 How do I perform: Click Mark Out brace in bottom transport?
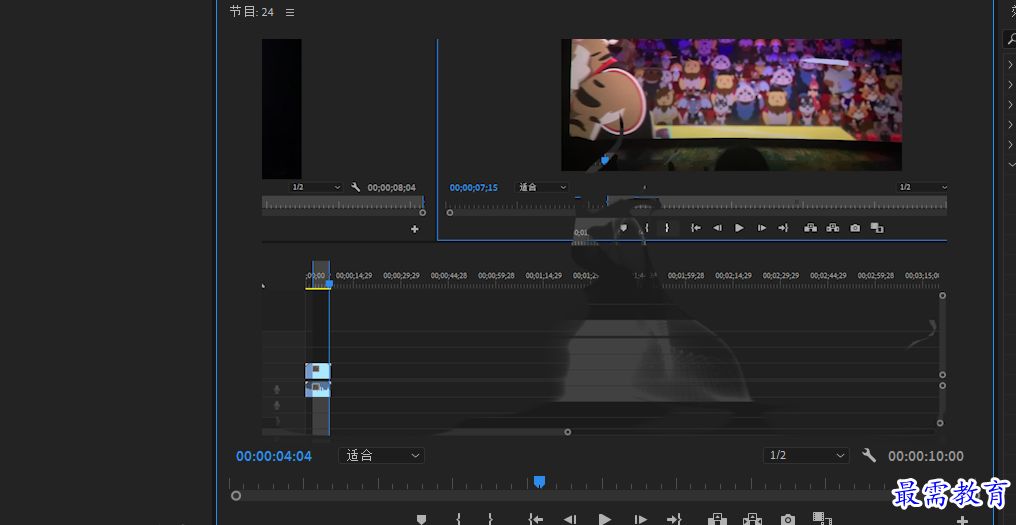click(x=491, y=519)
